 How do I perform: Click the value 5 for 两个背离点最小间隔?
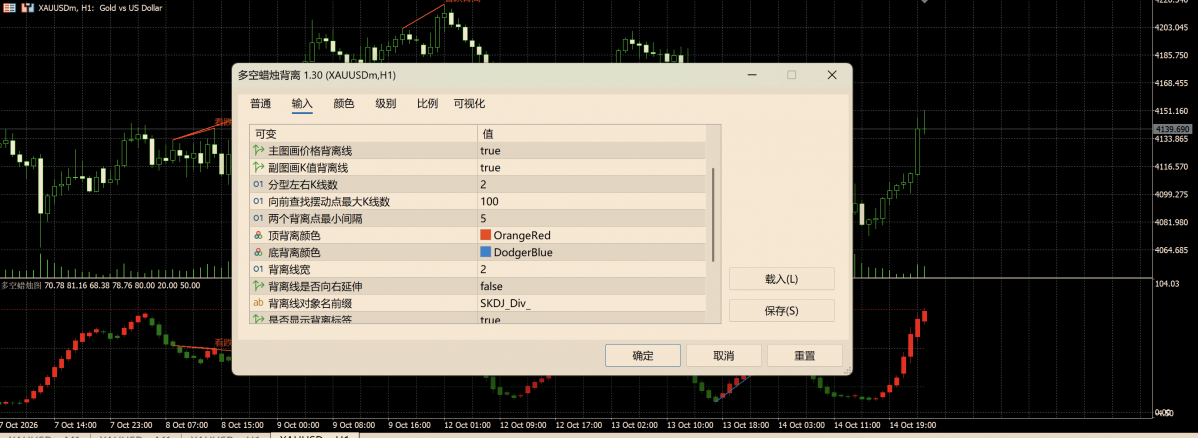click(x=484, y=219)
